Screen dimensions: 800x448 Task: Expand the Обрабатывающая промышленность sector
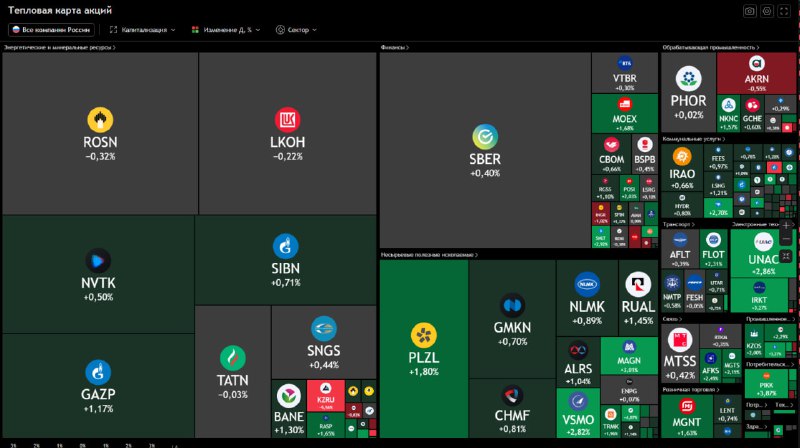(711, 47)
